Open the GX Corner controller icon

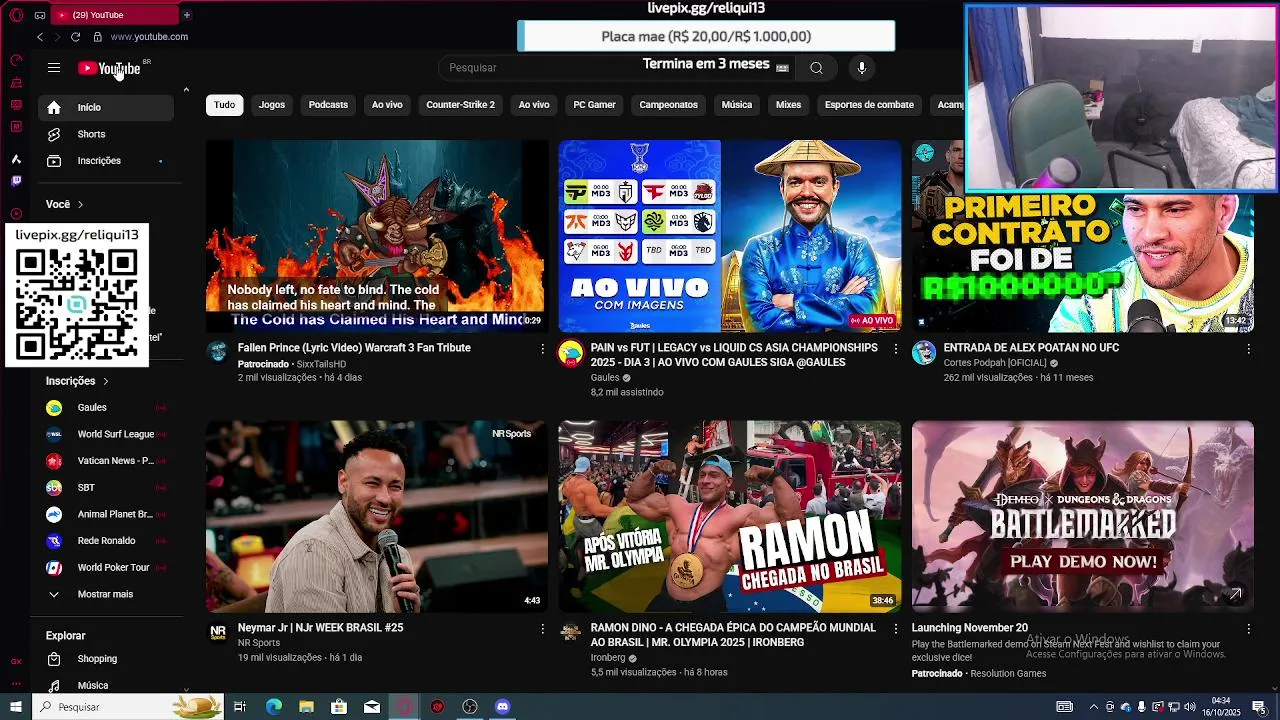coord(39,15)
